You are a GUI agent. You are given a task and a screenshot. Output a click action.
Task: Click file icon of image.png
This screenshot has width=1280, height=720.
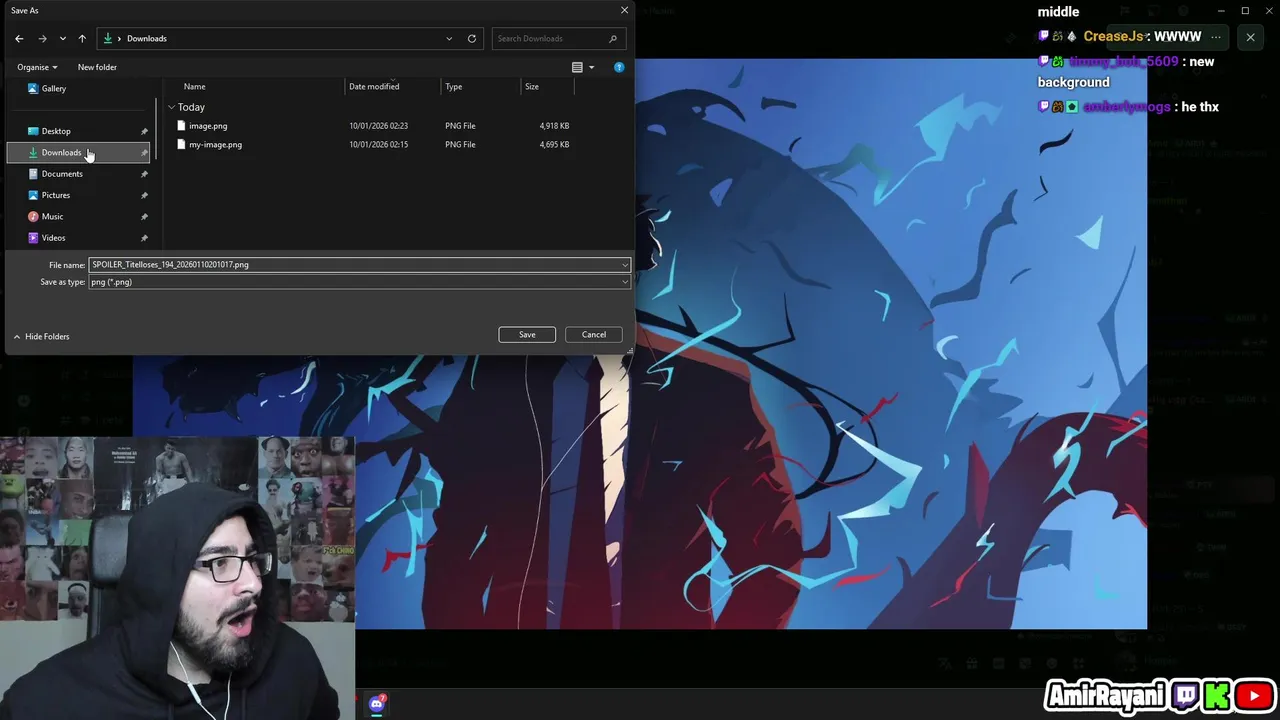pyautogui.click(x=181, y=126)
